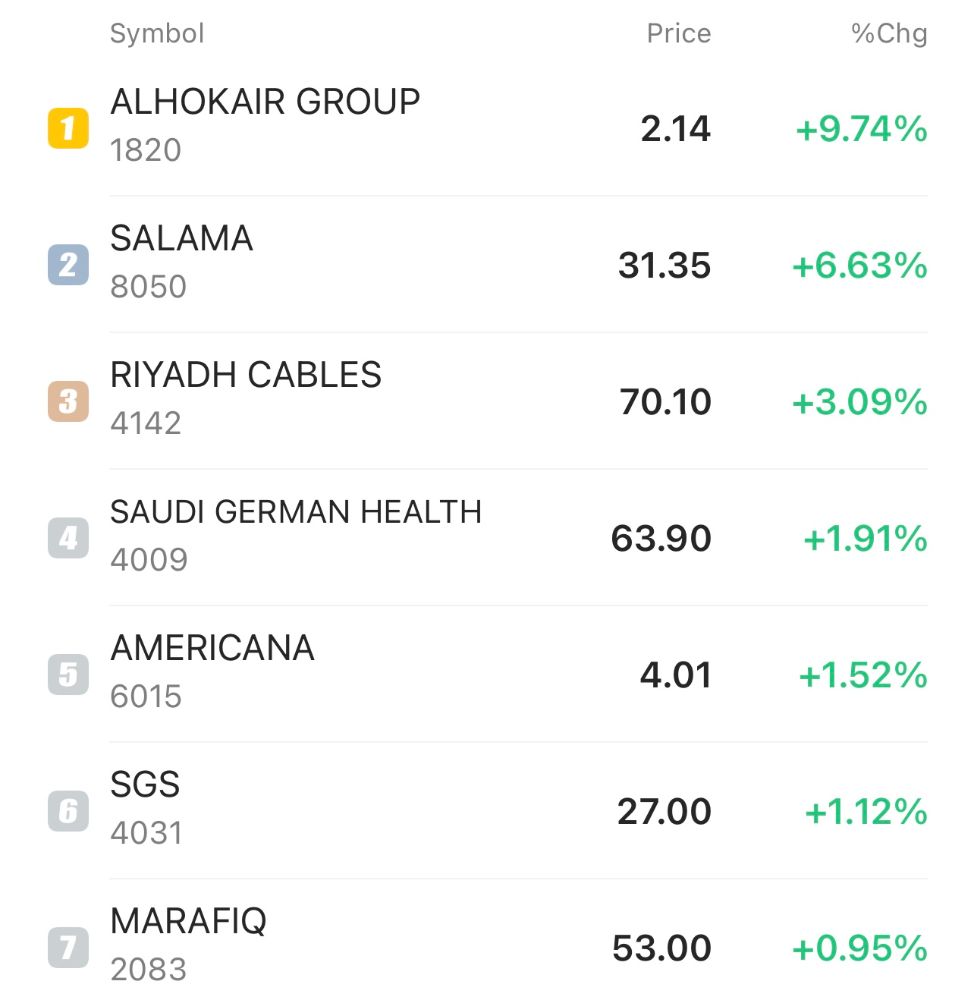Click the grey rank 7 badge icon

(x=68, y=948)
